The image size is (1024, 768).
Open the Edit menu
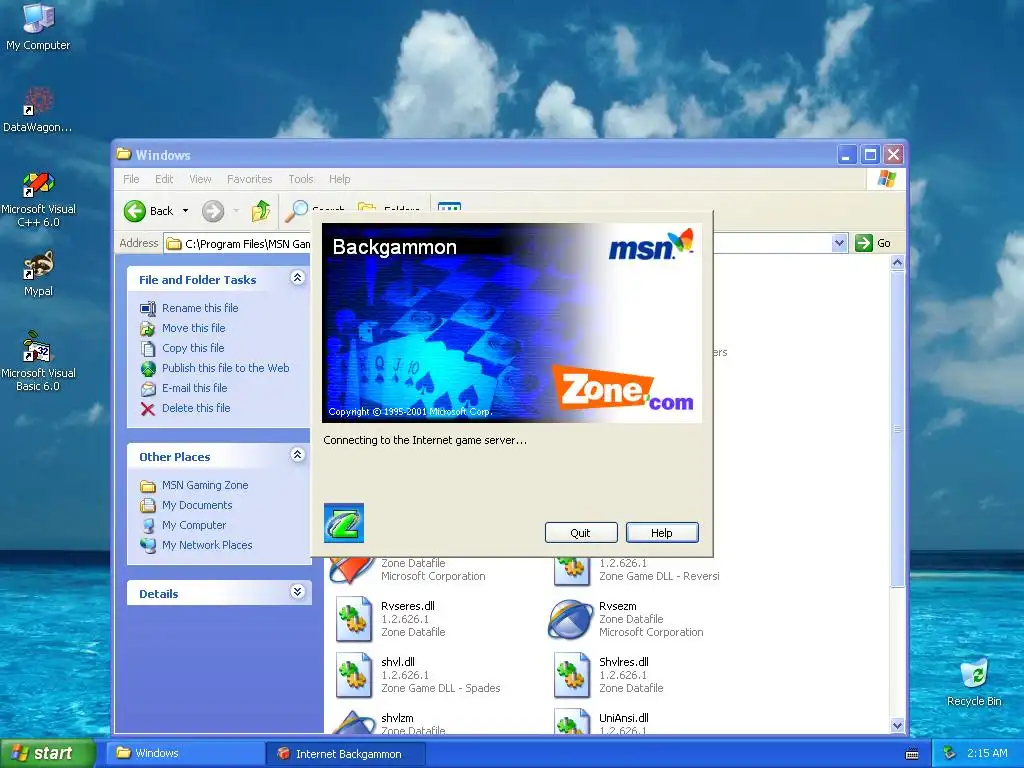(x=164, y=179)
